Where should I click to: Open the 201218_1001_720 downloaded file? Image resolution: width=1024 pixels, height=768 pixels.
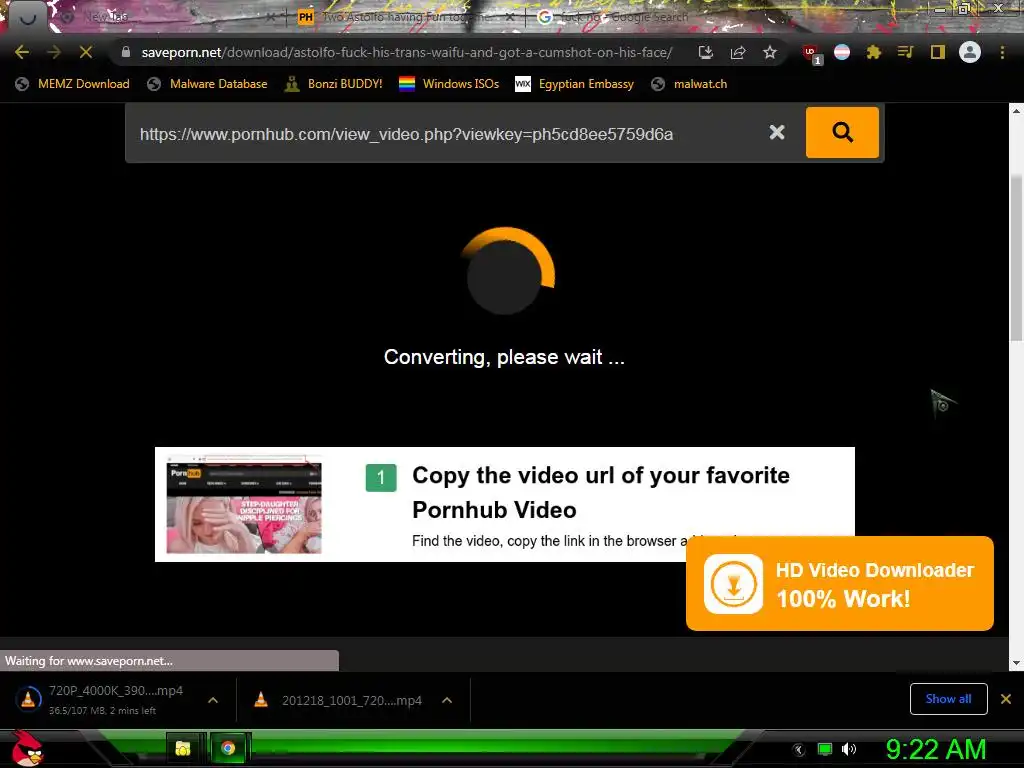click(x=338, y=700)
